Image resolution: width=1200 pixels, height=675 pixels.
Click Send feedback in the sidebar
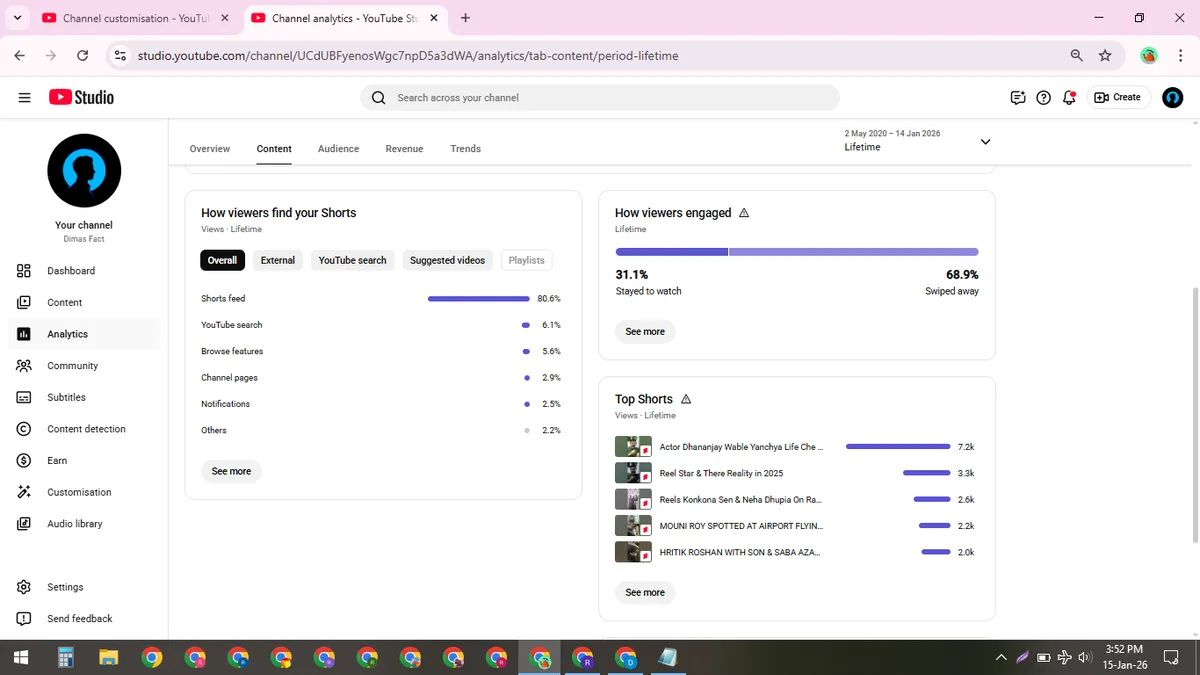coord(84,619)
